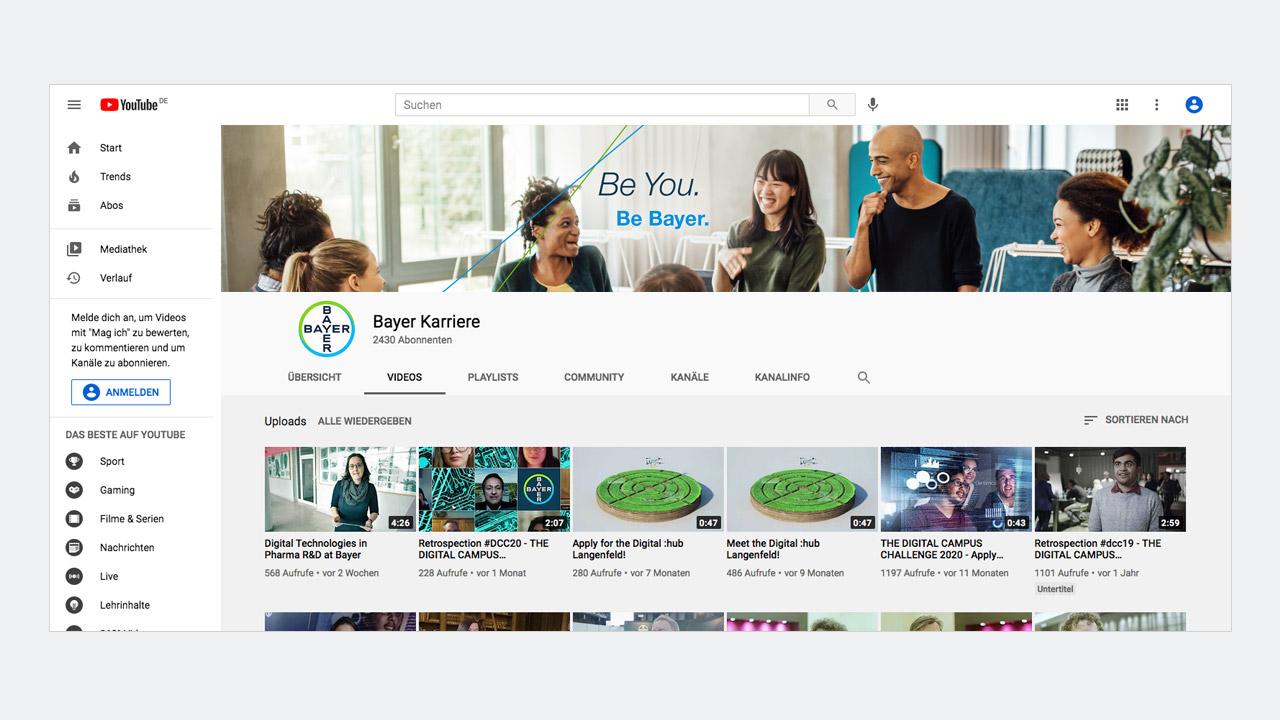The width and height of the screenshot is (1280, 720).
Task: Open the KANALINFO tab
Action: [782, 378]
